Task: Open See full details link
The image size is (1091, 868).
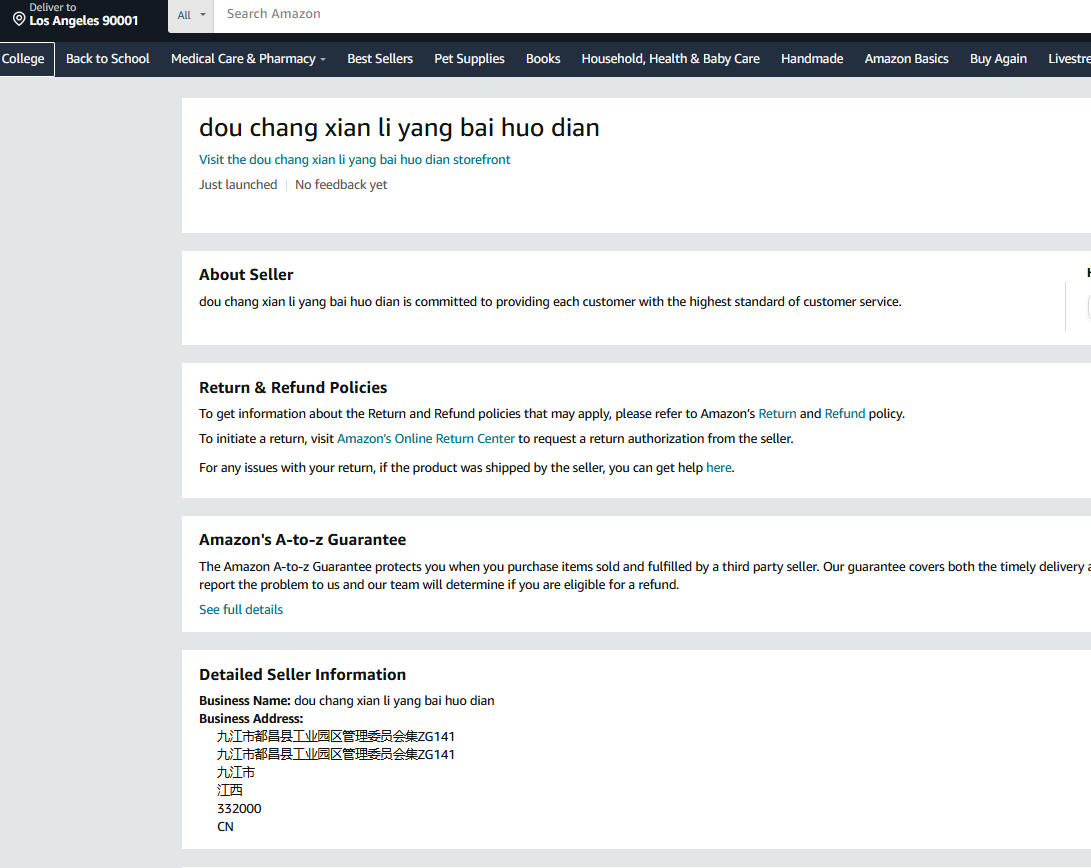Action: 241,610
